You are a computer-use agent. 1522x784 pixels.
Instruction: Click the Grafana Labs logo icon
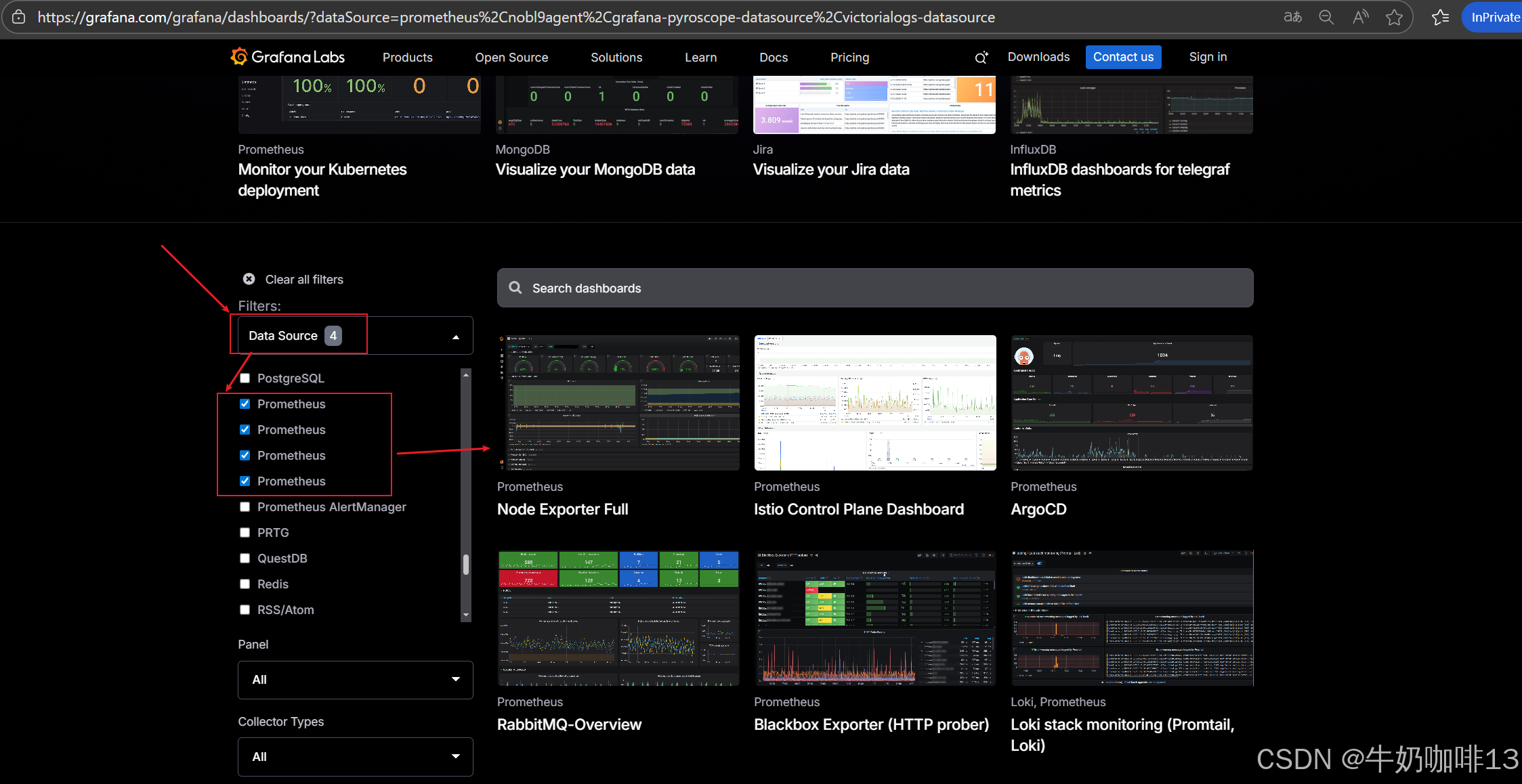click(238, 57)
